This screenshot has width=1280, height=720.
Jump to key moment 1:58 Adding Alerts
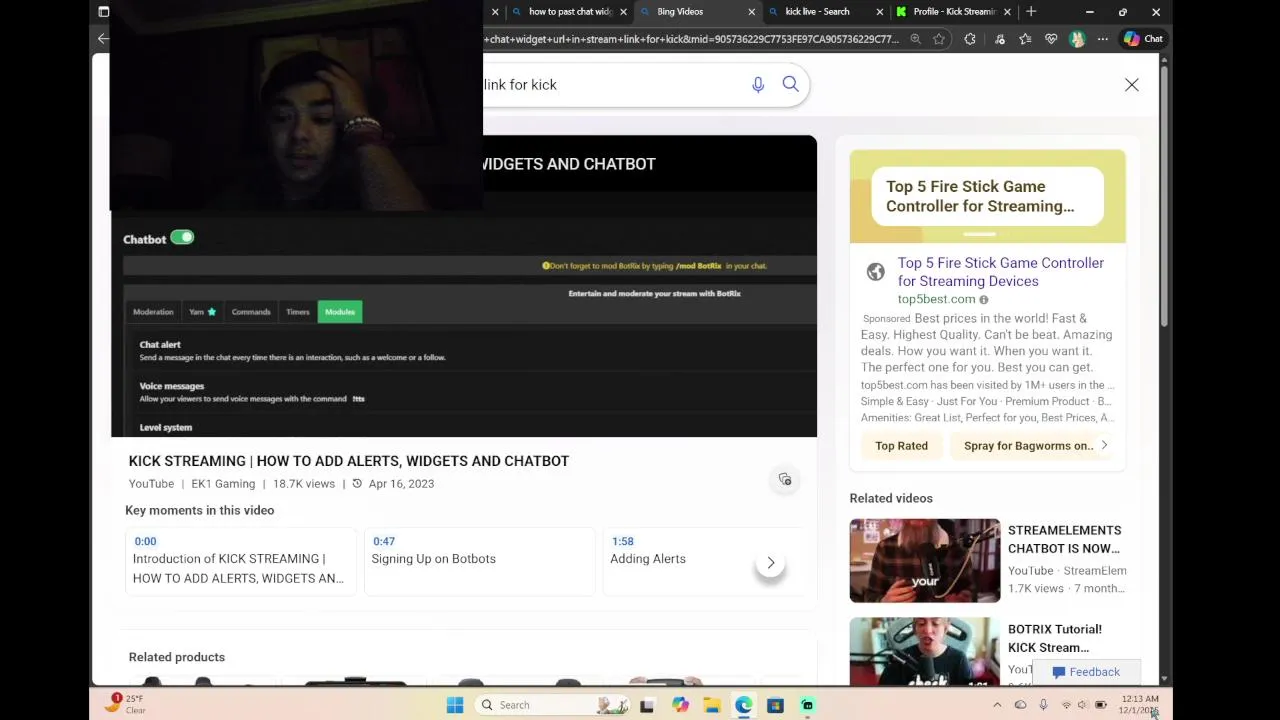(704, 561)
